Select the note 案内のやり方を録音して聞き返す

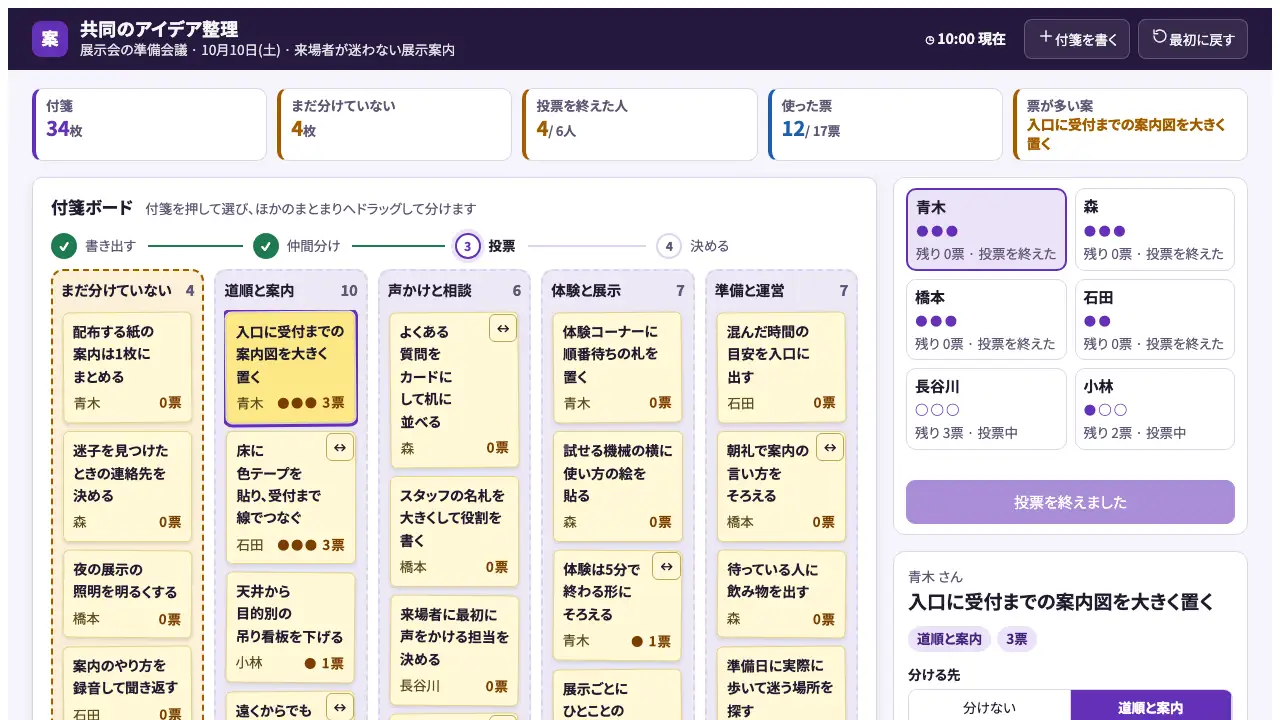[x=127, y=684]
